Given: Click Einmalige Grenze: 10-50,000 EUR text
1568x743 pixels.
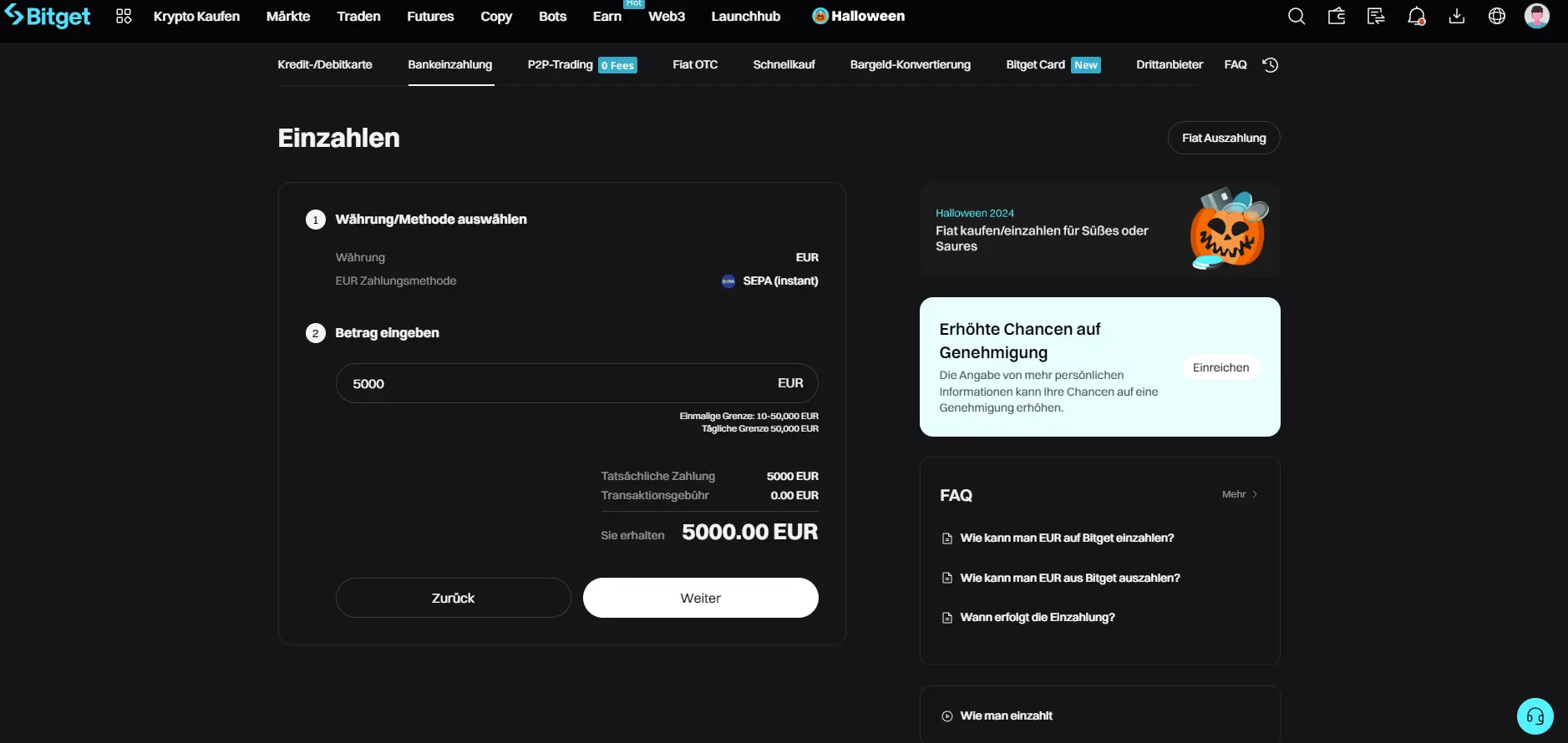Looking at the screenshot, I should click(x=749, y=416).
